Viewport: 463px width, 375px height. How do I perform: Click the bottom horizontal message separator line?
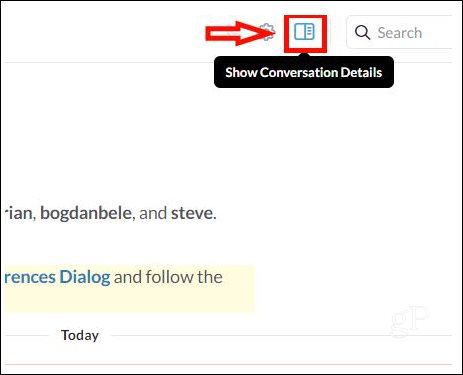pos(228,365)
